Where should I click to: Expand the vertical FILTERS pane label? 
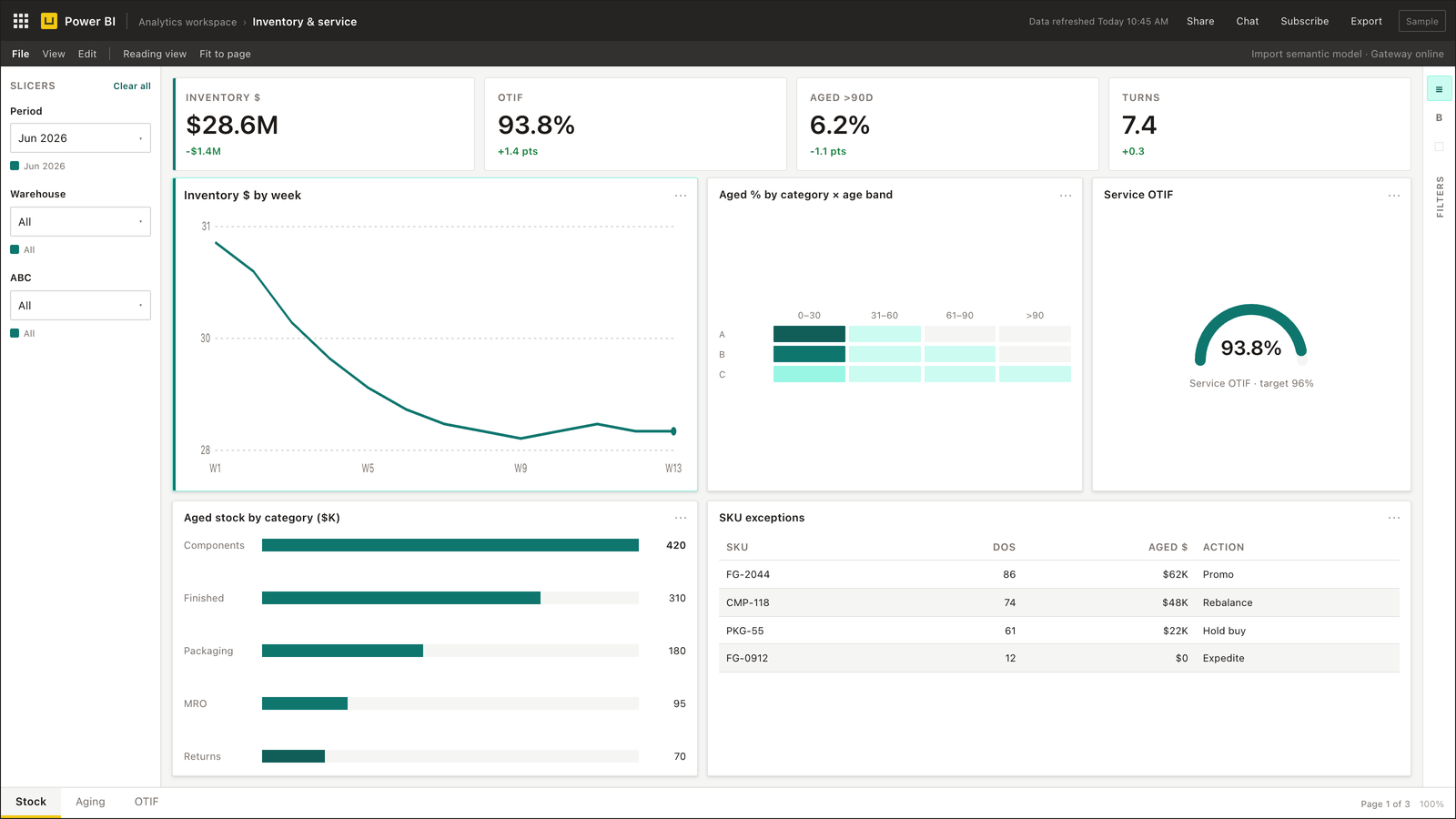coord(1440,197)
